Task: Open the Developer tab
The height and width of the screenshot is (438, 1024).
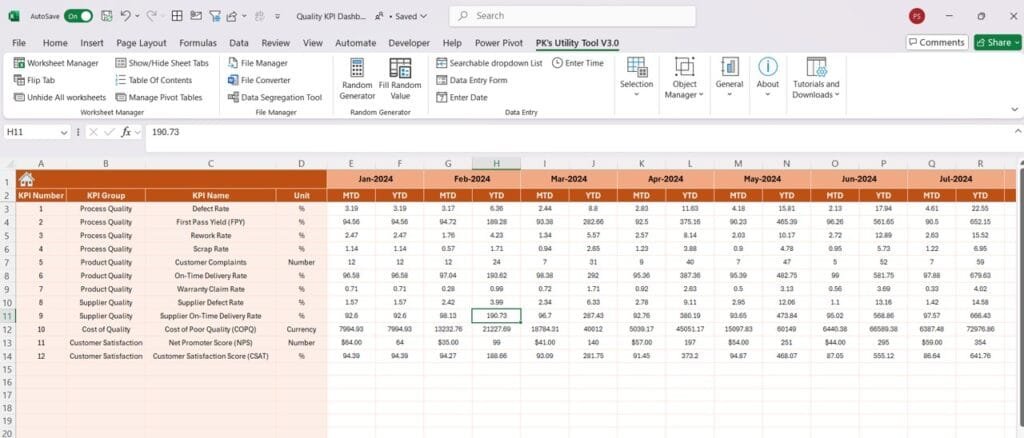Action: (x=409, y=42)
